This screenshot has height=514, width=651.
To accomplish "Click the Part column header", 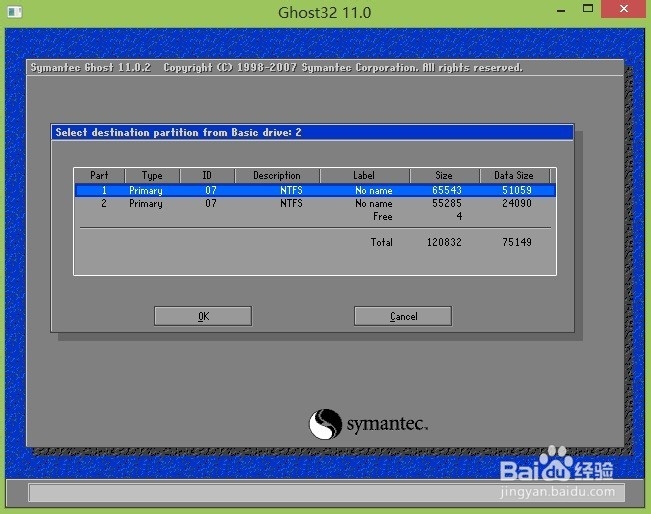I will click(99, 176).
